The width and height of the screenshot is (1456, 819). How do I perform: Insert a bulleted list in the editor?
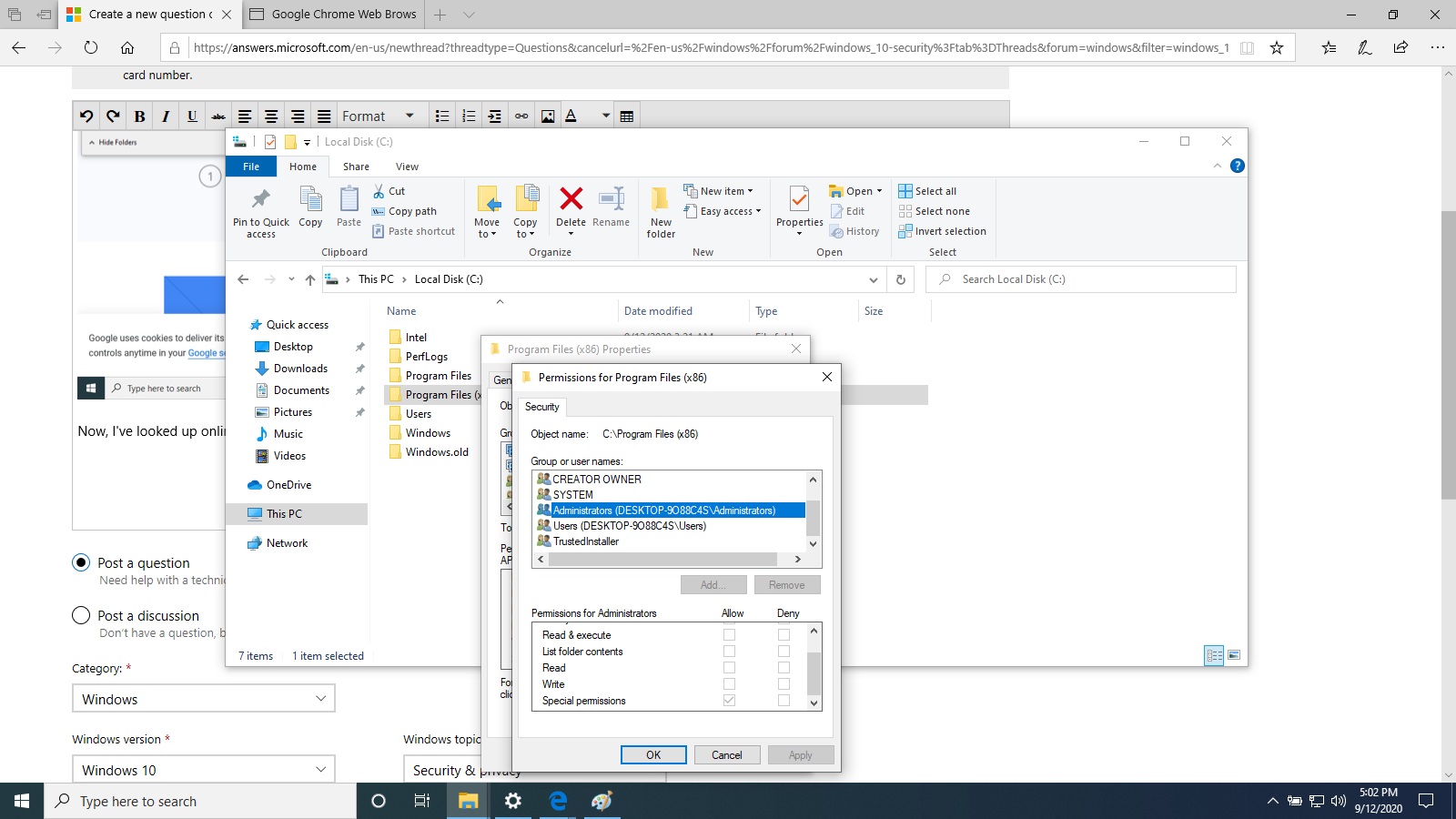point(442,116)
